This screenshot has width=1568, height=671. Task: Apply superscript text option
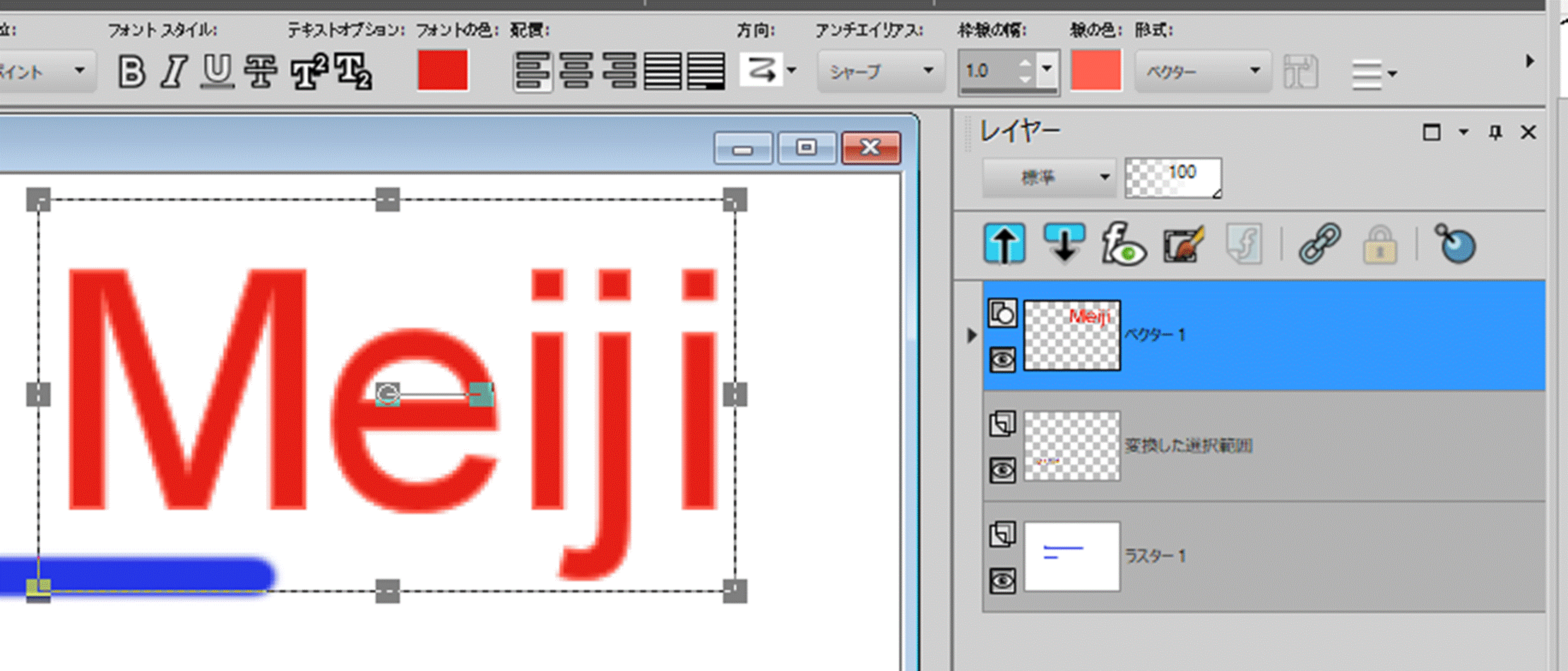(309, 71)
